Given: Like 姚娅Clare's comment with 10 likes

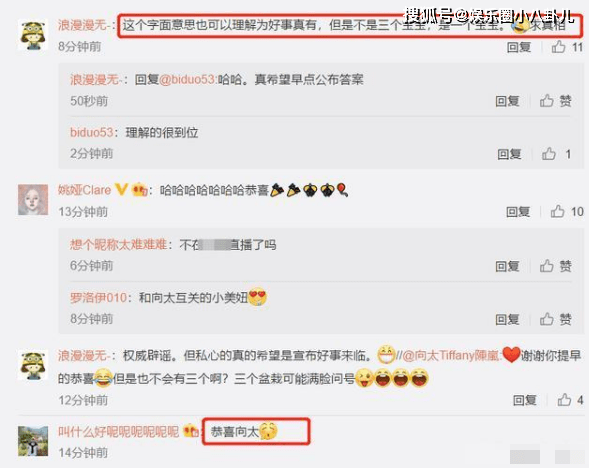Looking at the screenshot, I should (x=557, y=212).
